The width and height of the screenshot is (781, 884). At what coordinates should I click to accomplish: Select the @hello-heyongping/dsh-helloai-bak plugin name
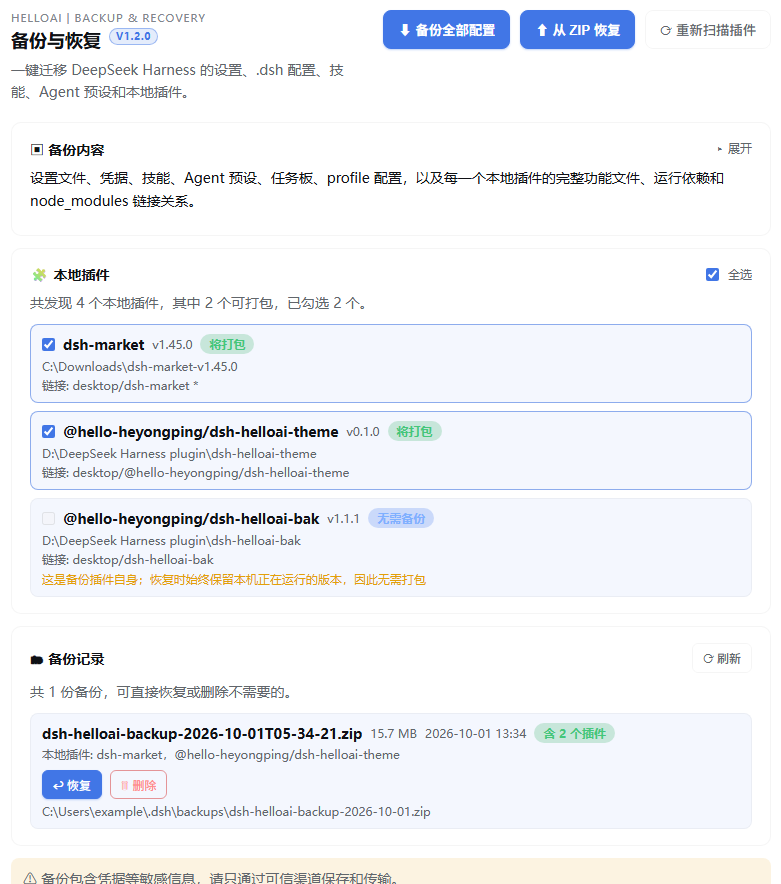pyautogui.click(x=191, y=519)
